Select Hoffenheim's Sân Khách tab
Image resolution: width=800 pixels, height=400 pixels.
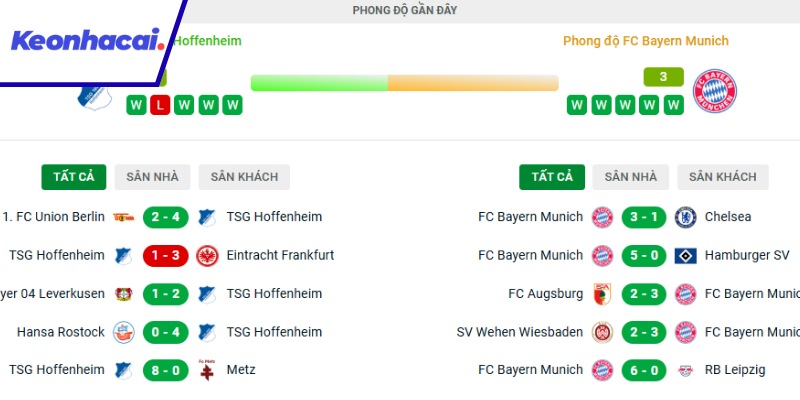[244, 177]
